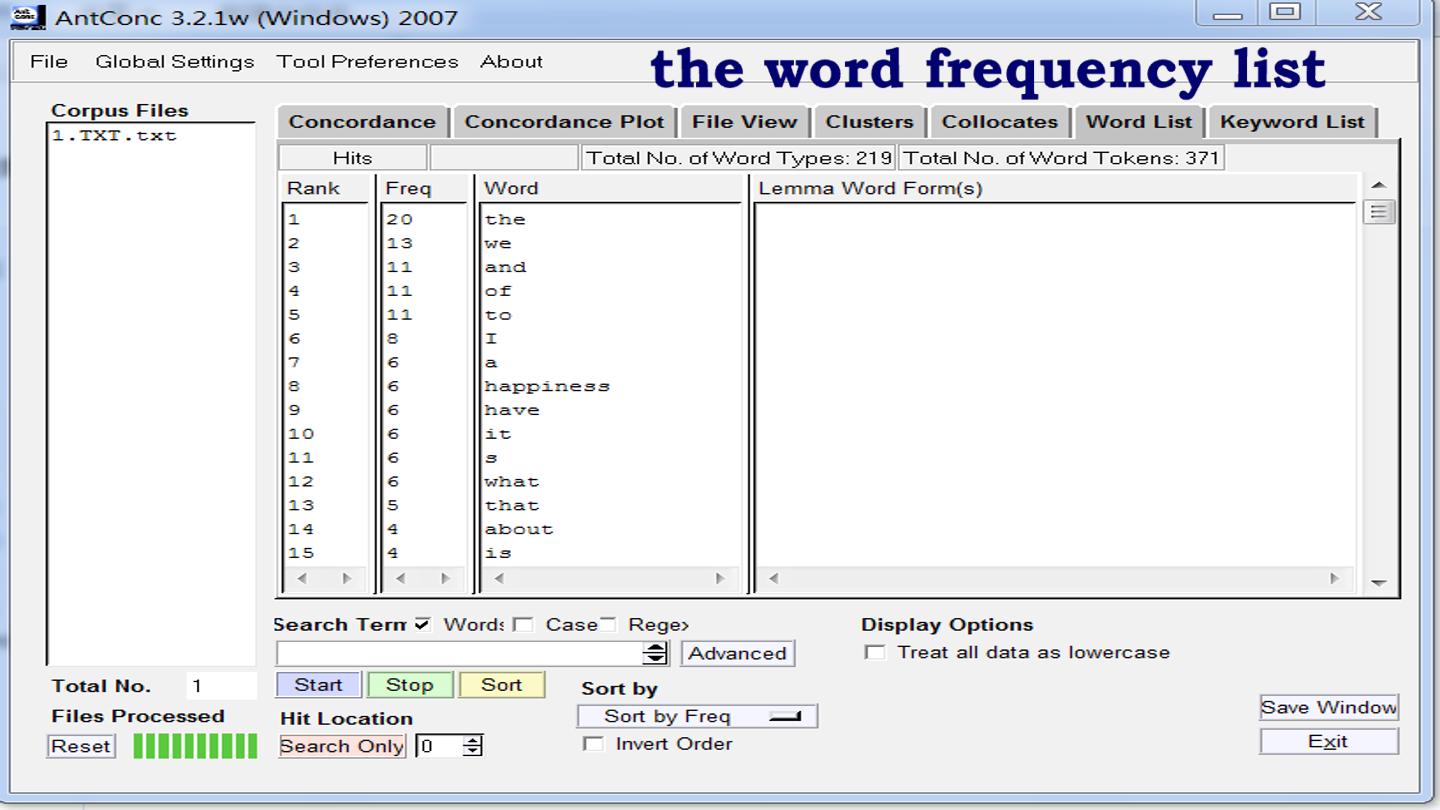Open the File menu
Viewport: 1440px width, 810px height.
[x=49, y=61]
